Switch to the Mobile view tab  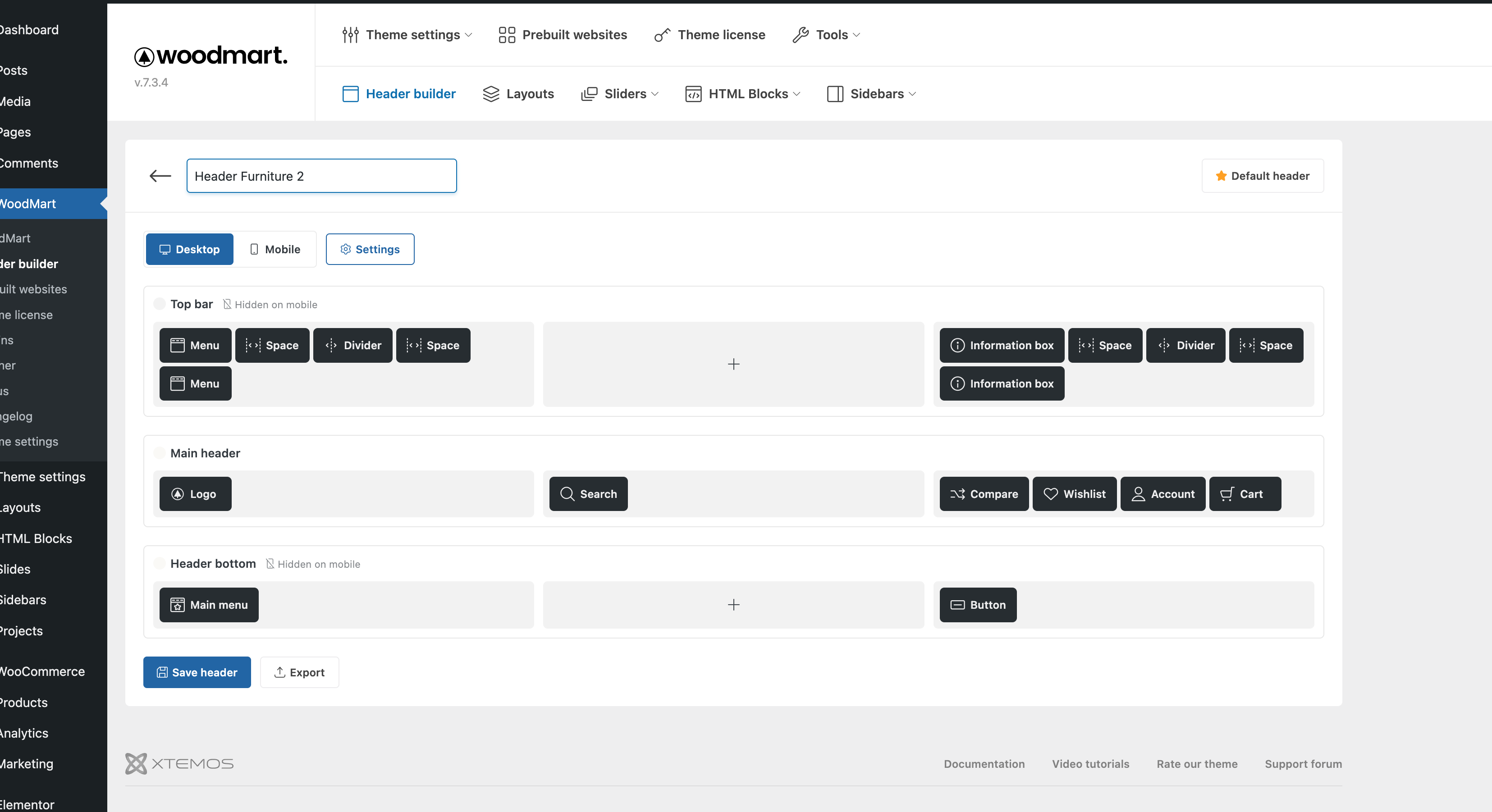pos(275,250)
